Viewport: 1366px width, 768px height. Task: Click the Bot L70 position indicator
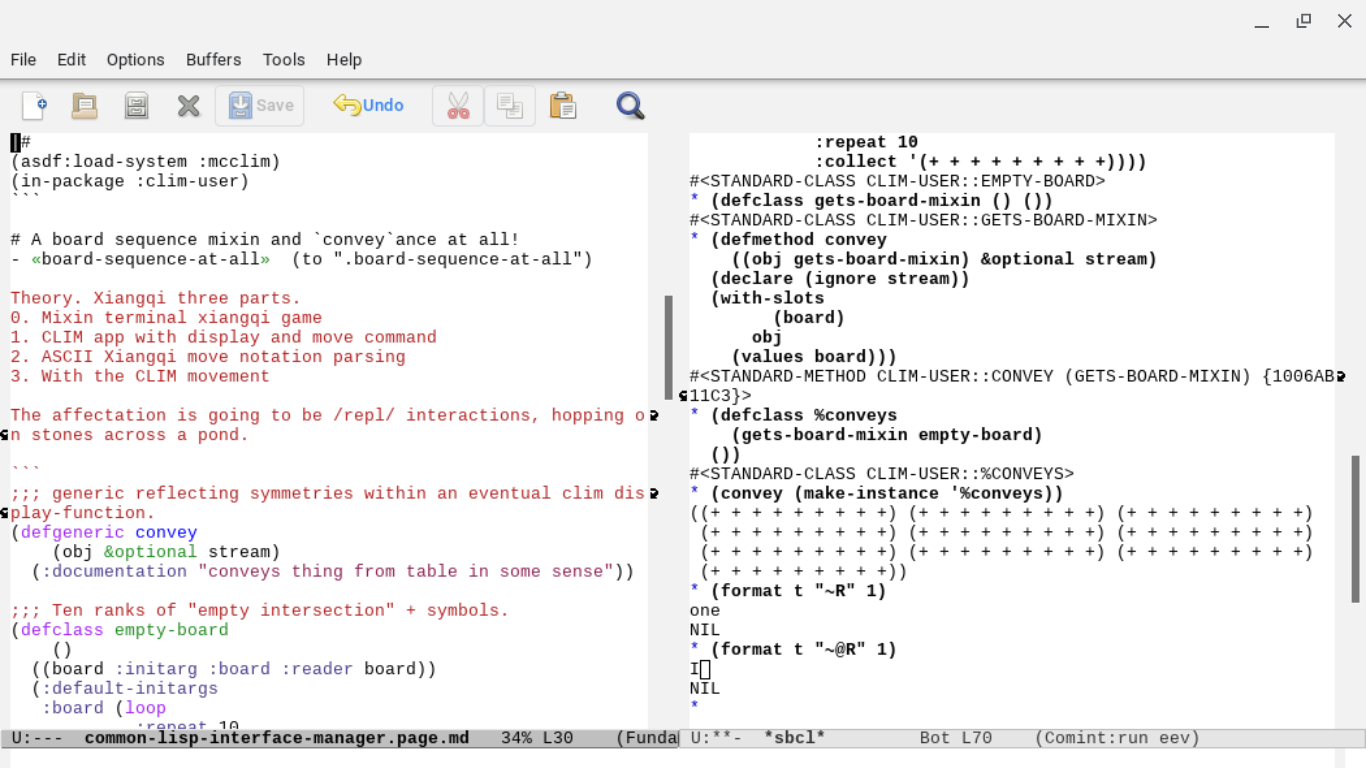coord(956,738)
